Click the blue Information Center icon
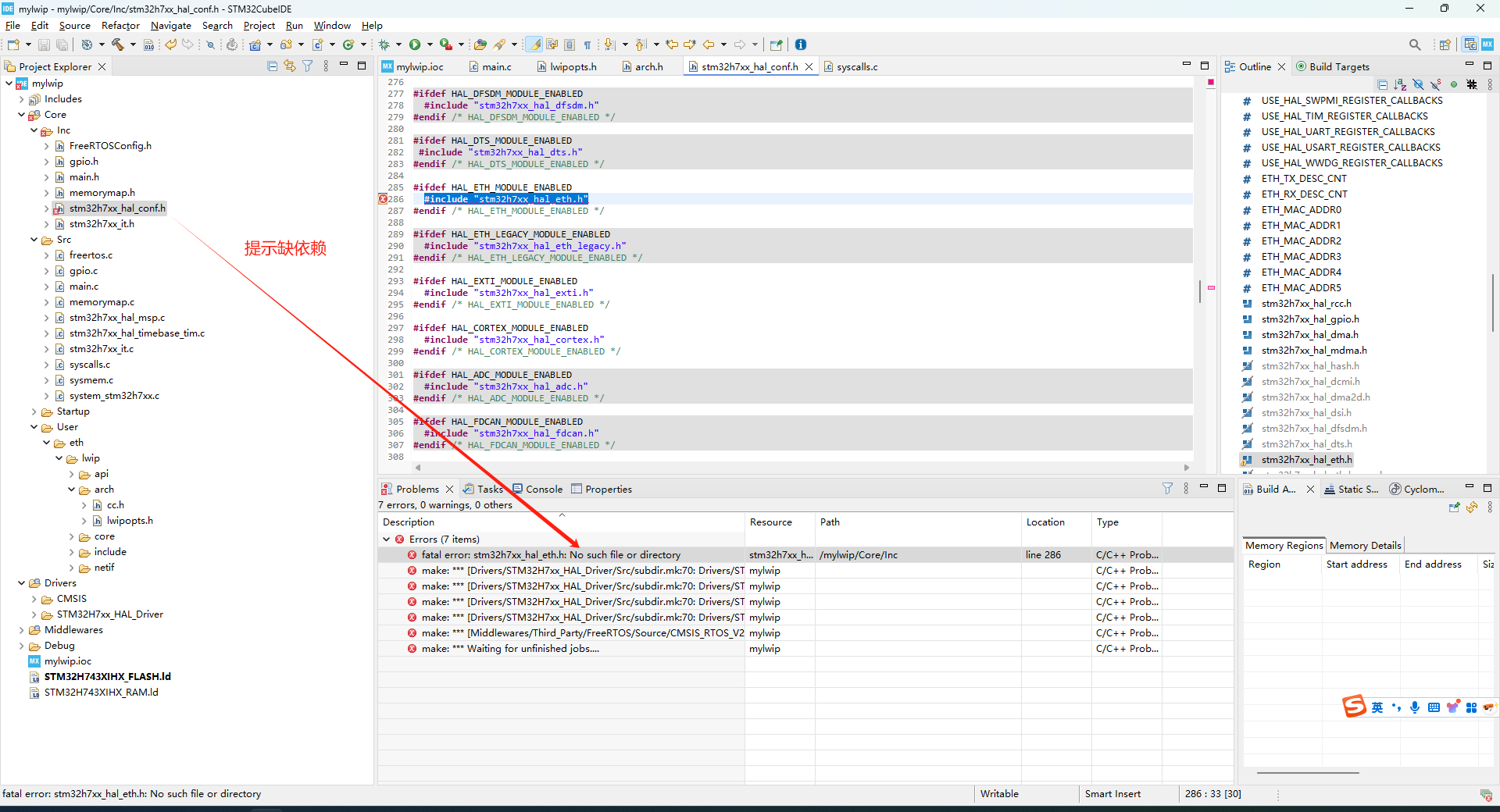This screenshot has height=812, width=1500. click(x=801, y=45)
